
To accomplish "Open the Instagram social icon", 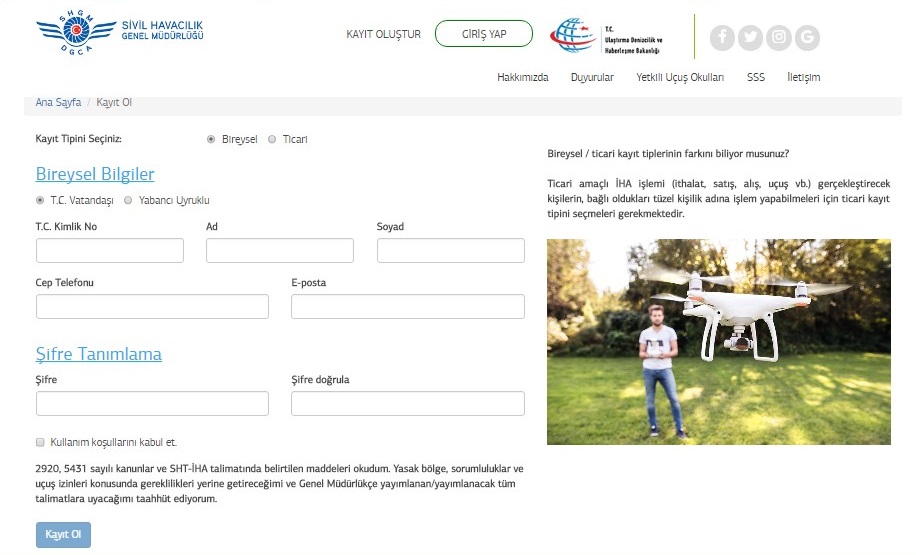I will click(x=778, y=38).
